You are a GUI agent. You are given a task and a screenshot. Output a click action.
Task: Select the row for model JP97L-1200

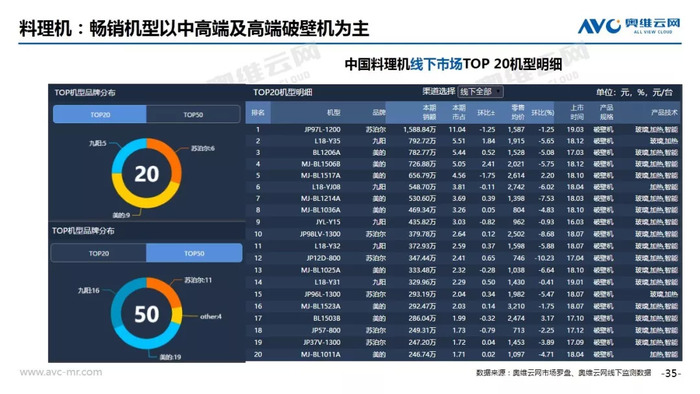click(463, 129)
